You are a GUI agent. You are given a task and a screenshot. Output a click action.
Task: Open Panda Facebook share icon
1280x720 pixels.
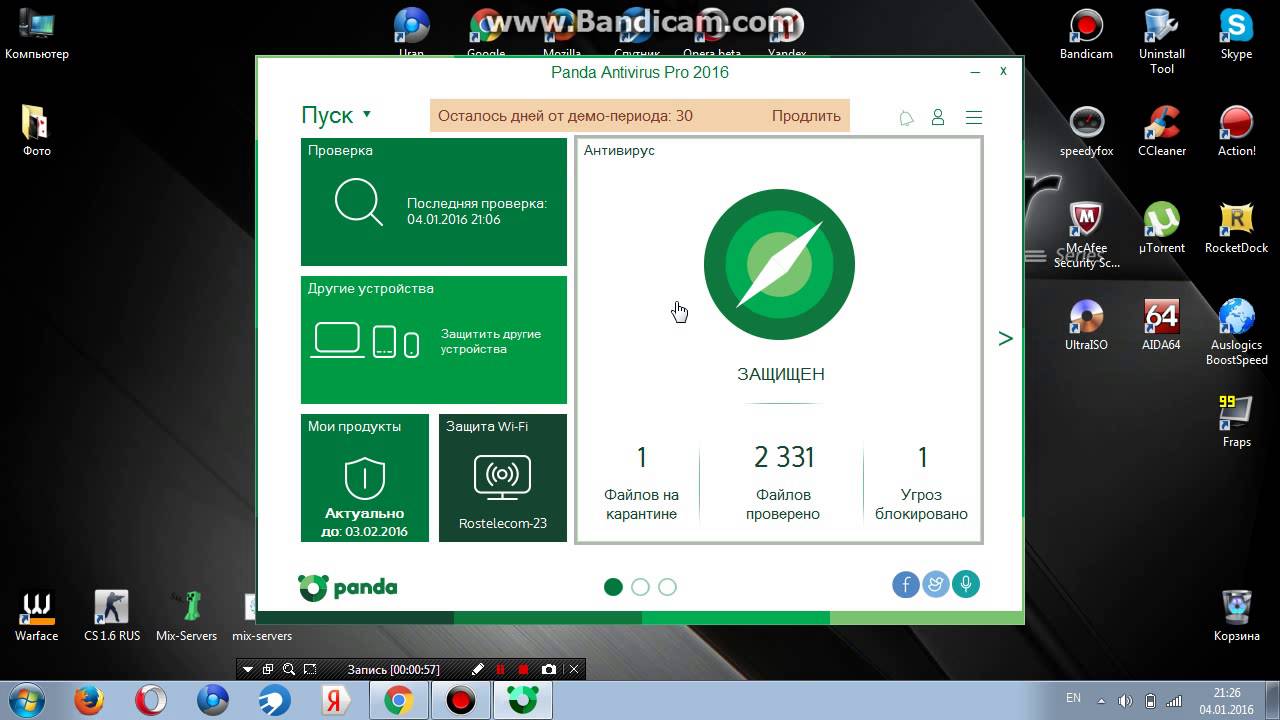tap(906, 584)
